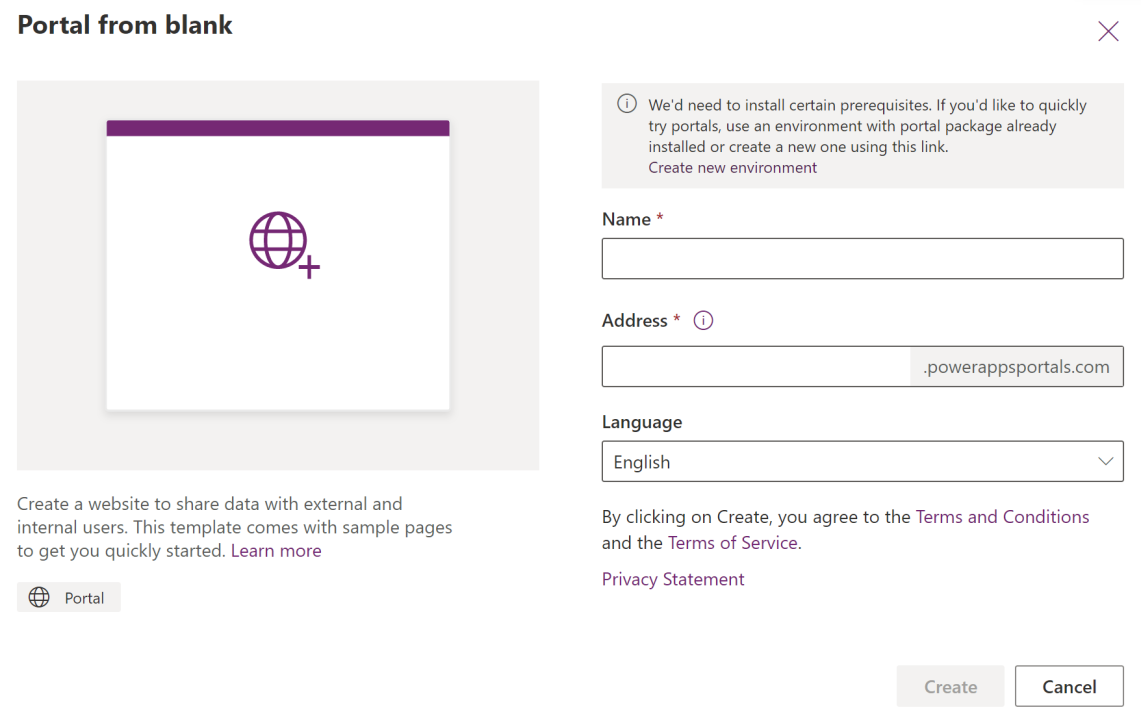The image size is (1141, 714).
Task: Open the Terms and Conditions link
Action: tap(1002, 517)
